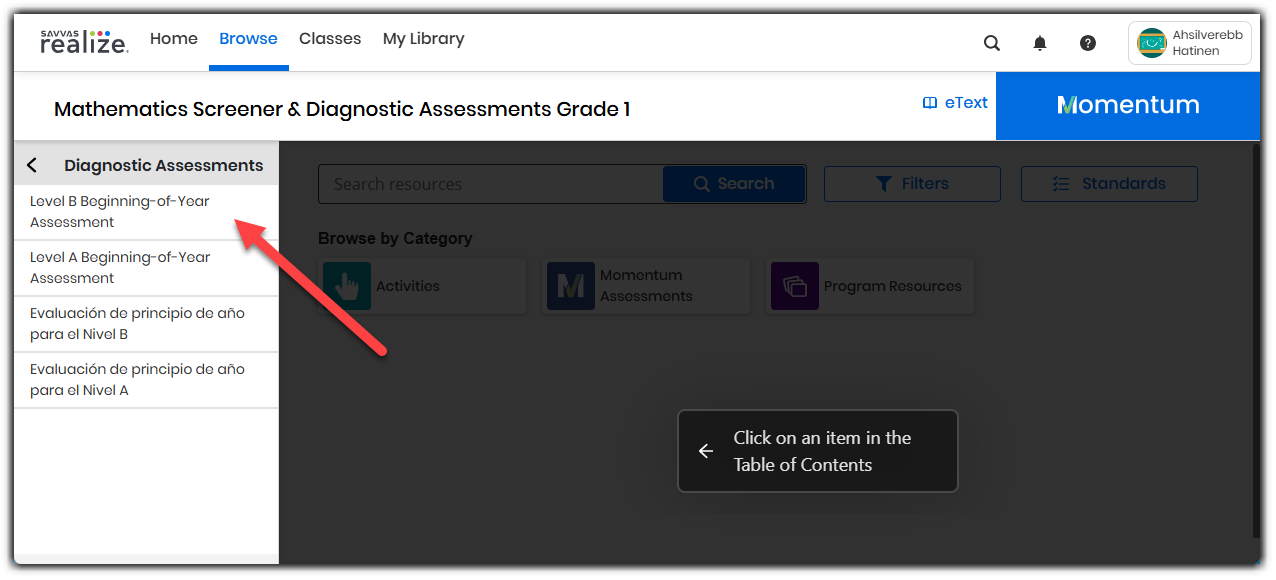Click the back arrow in the tooltip bubble
This screenshot has width=1276, height=580.
(704, 451)
